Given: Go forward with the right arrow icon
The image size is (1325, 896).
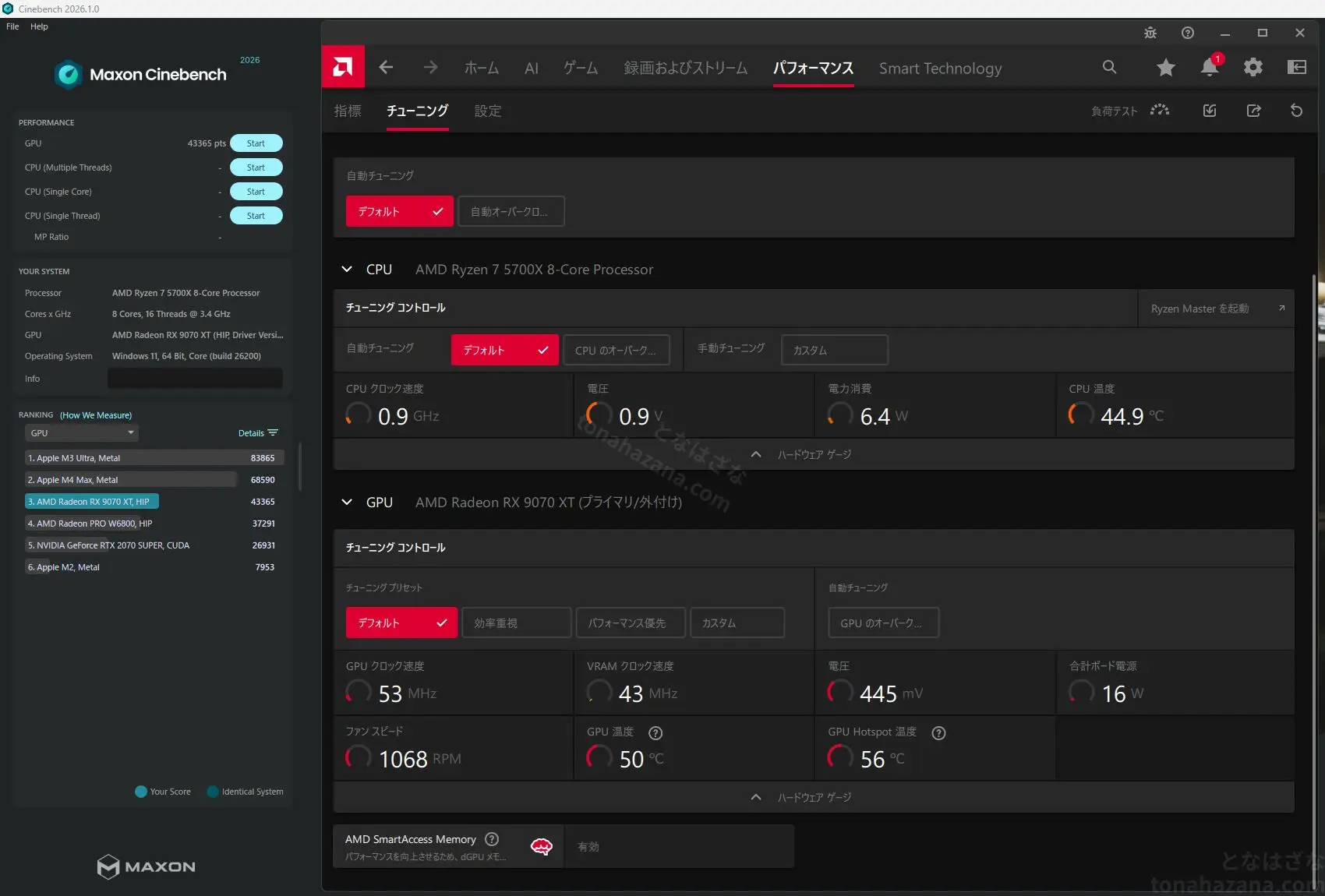Looking at the screenshot, I should point(430,68).
